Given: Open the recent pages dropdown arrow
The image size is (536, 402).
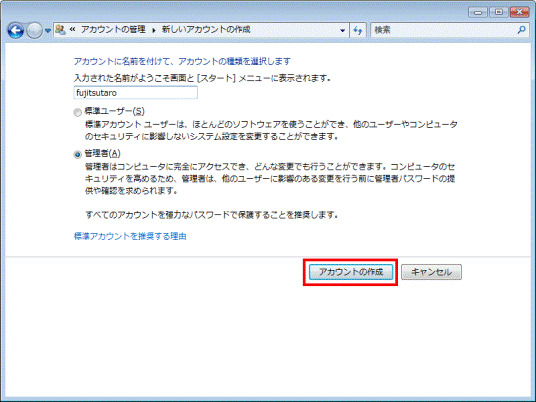Looking at the screenshot, I should coord(48,31).
